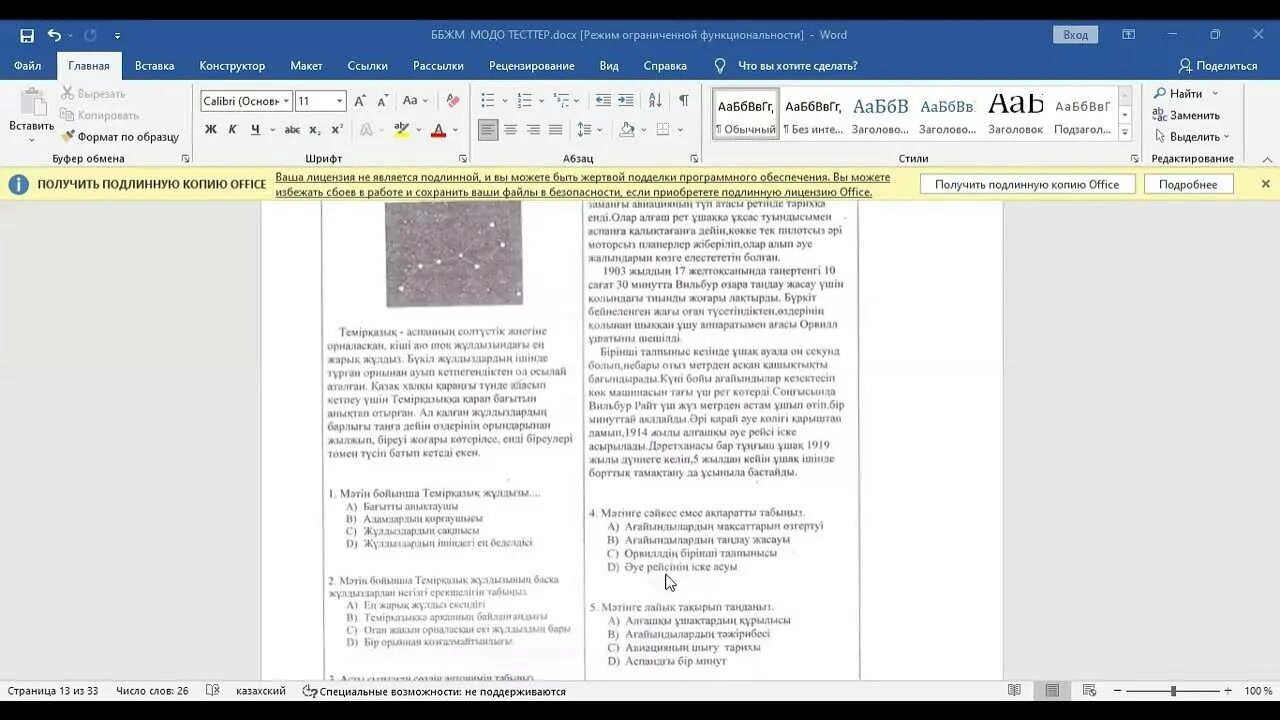1280x720 pixels.
Task: Toggle subscript x₂ formatting
Action: (314, 130)
